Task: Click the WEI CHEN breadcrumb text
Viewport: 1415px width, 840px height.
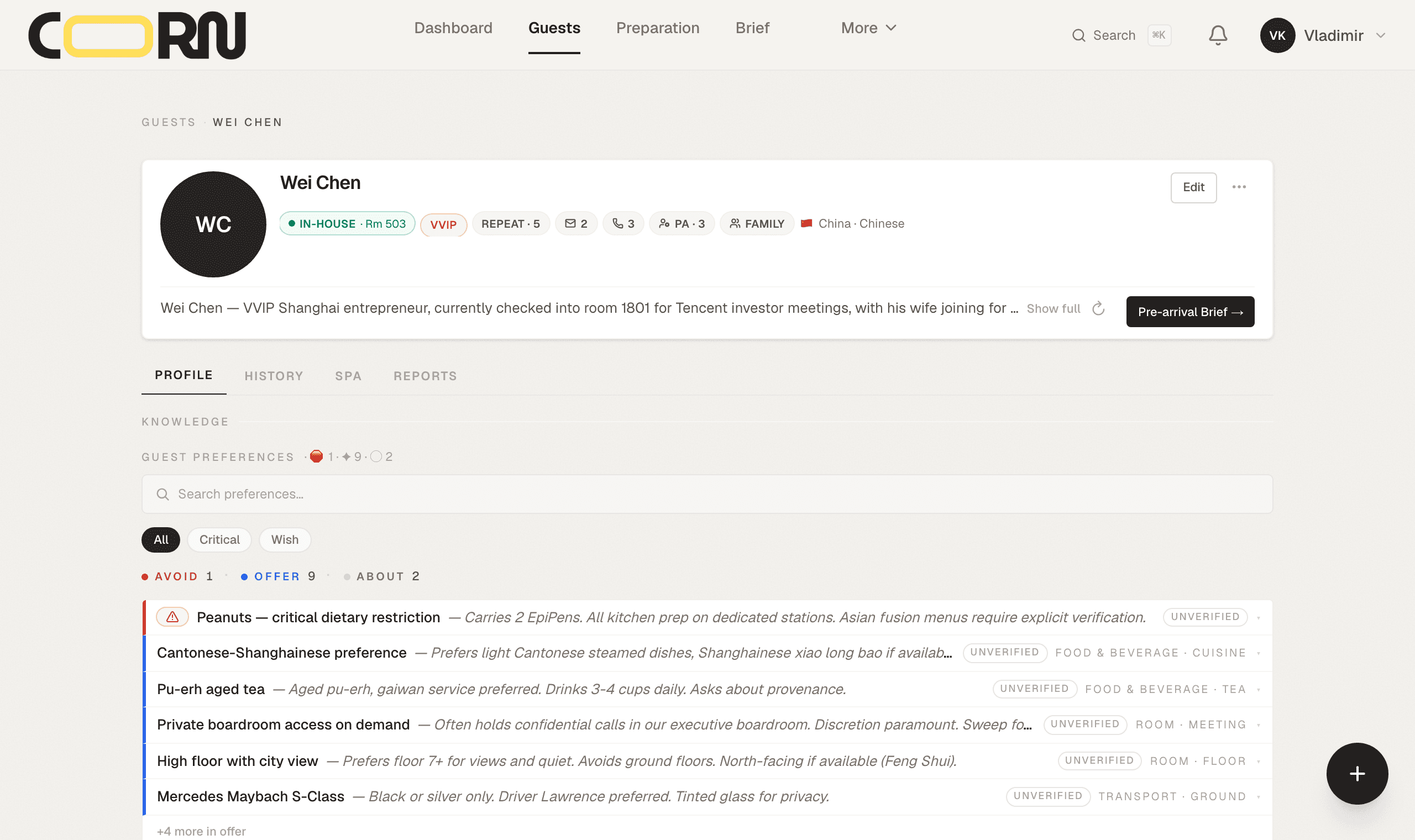Action: [x=247, y=122]
